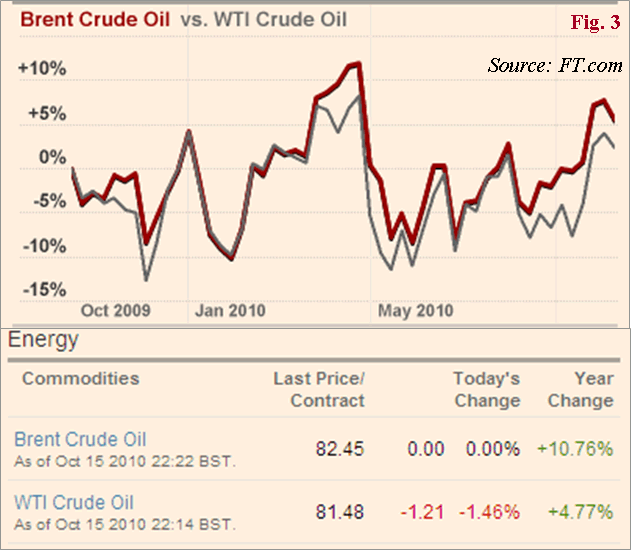Click the Last Price/Contract column header
Image resolution: width=631 pixels, height=550 pixels.
319,390
